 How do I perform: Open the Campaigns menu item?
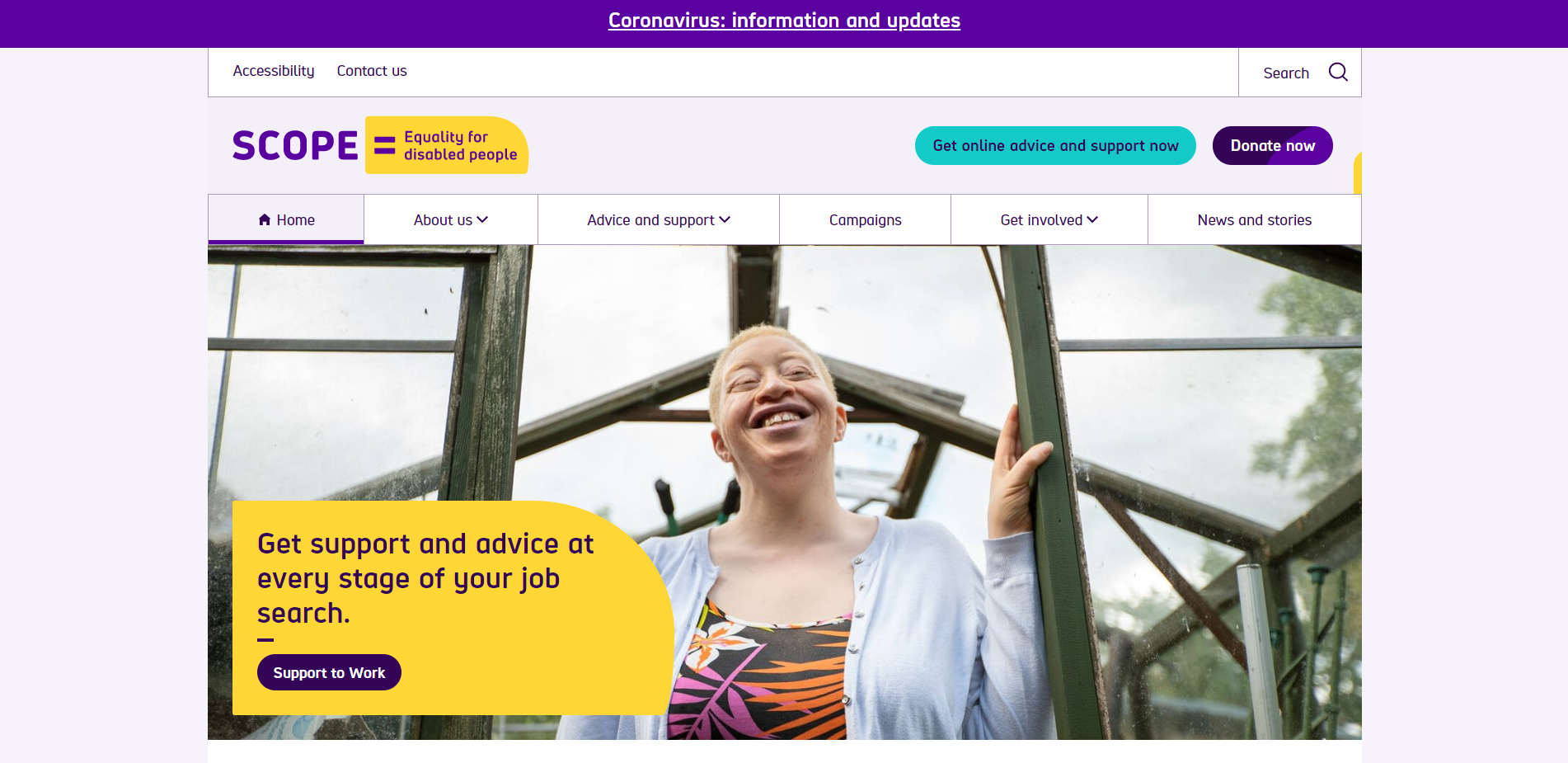[x=865, y=219]
